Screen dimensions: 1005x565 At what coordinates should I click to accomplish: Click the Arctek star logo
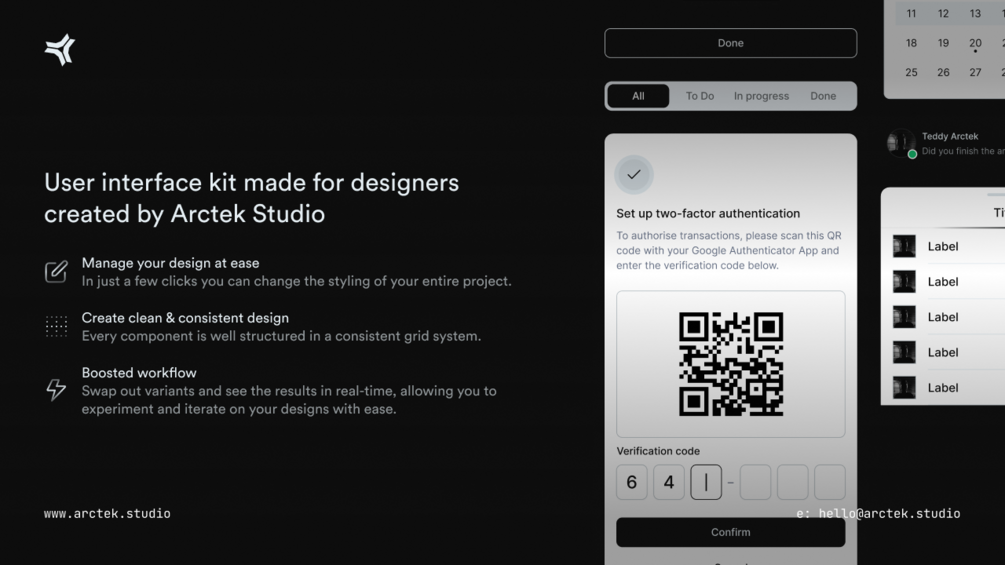coord(60,50)
